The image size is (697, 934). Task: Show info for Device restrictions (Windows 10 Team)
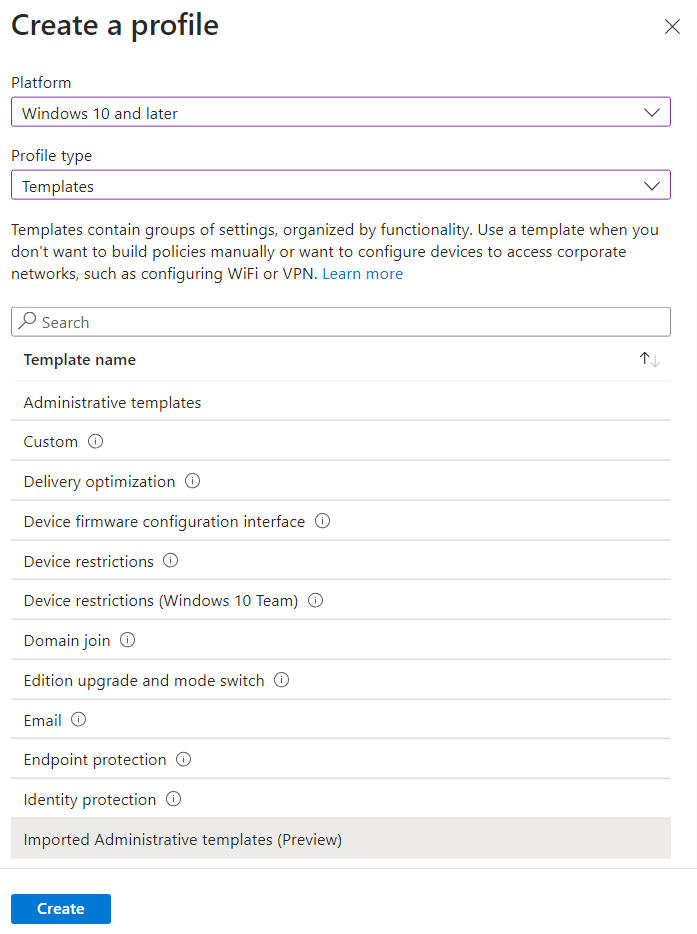coord(315,600)
